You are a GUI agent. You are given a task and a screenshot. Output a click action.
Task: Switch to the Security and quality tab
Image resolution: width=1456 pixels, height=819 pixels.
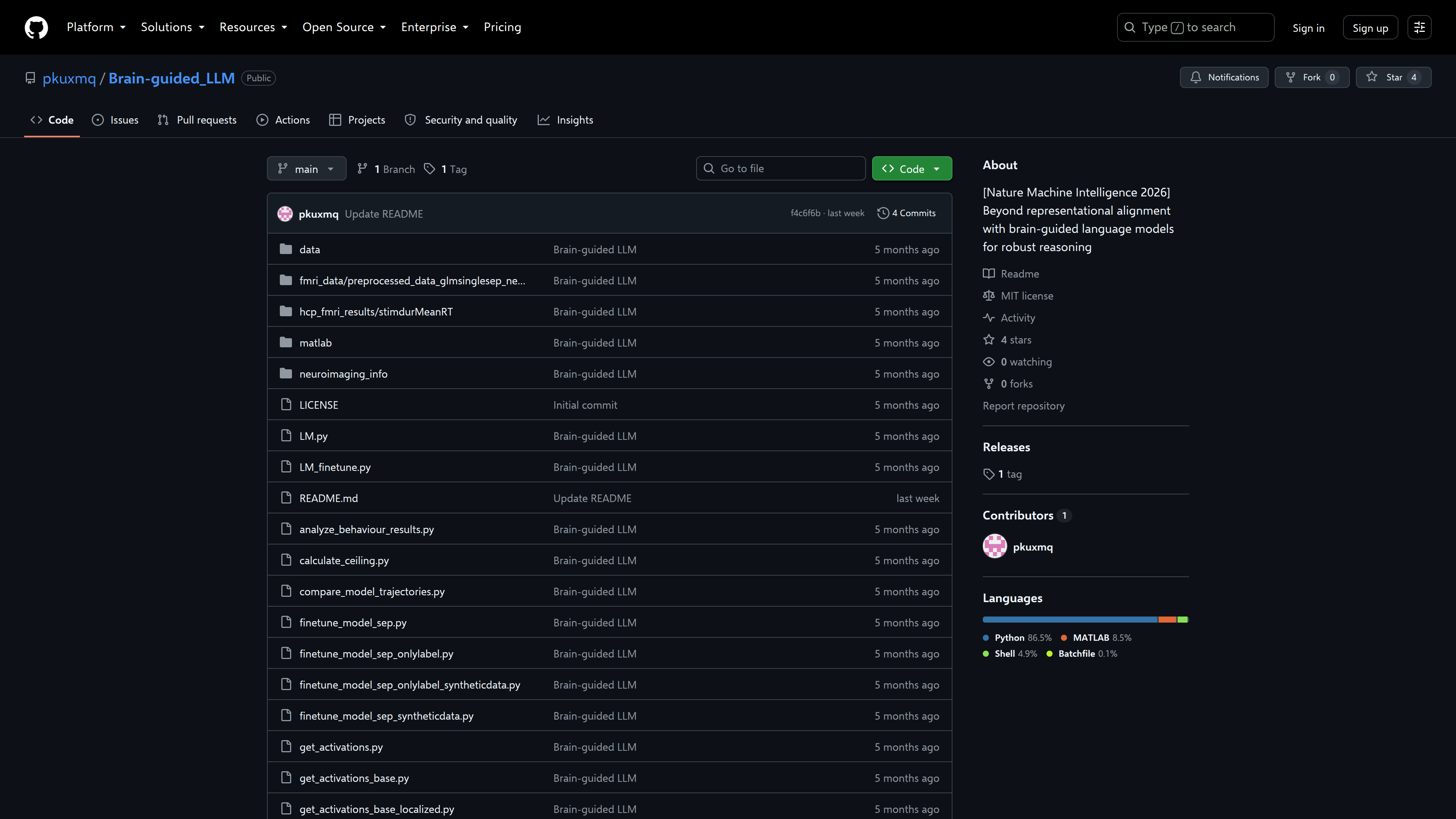461,120
